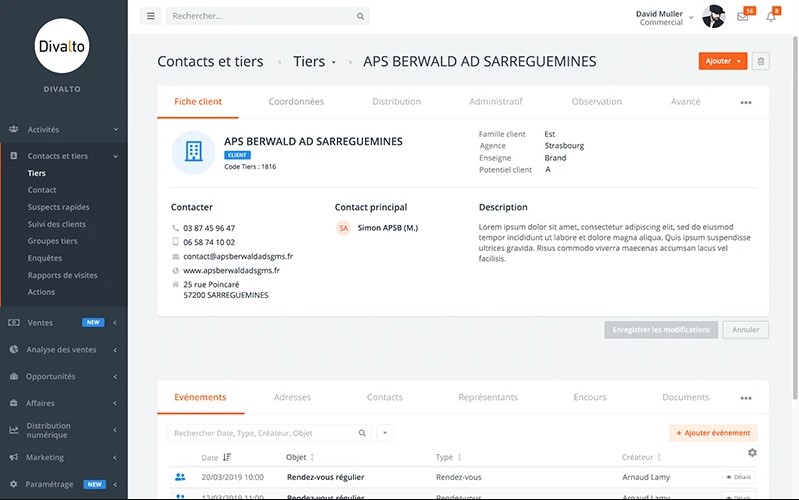
Task: Click the David Muller profile avatar
Action: pos(713,16)
